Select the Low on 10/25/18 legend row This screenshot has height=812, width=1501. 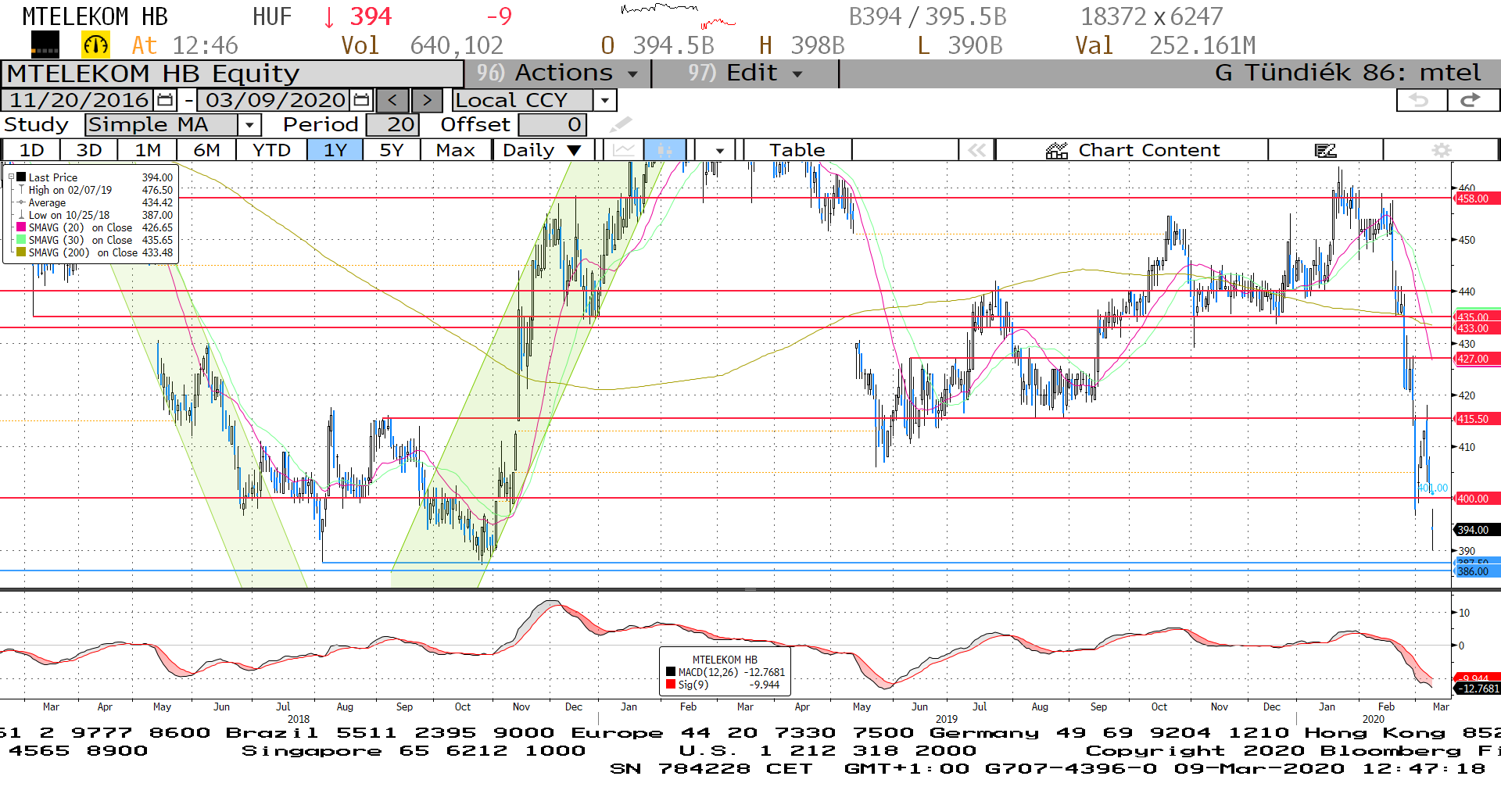[x=95, y=215]
